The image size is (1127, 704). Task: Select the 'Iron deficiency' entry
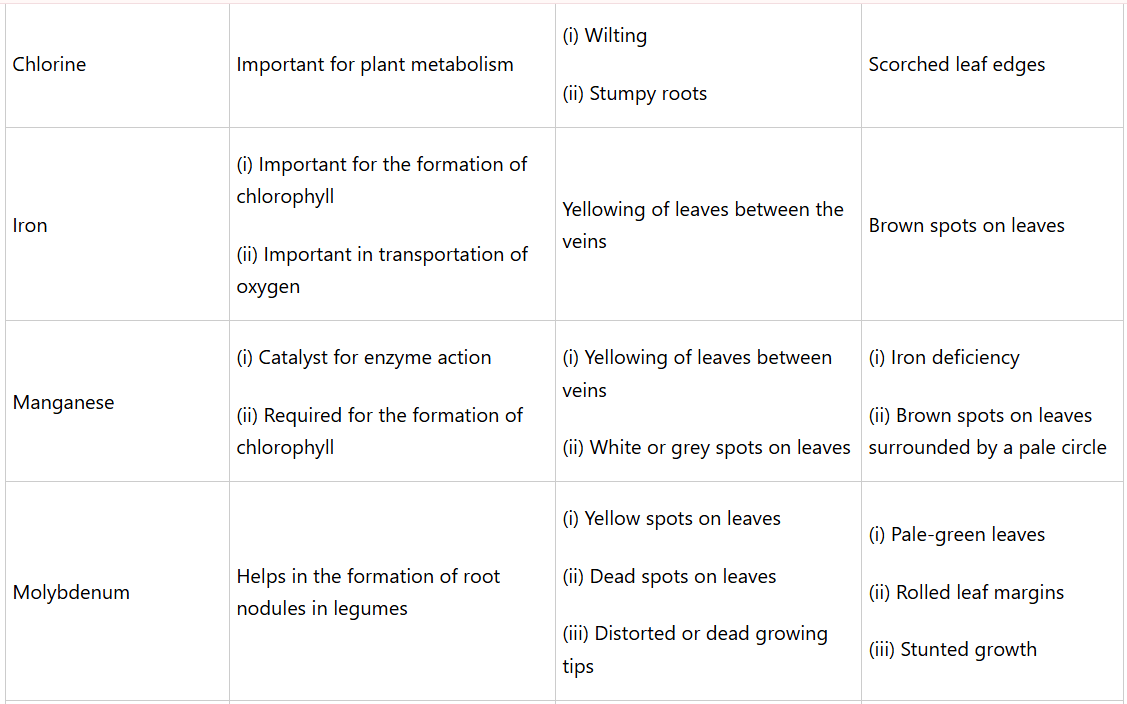point(954,358)
